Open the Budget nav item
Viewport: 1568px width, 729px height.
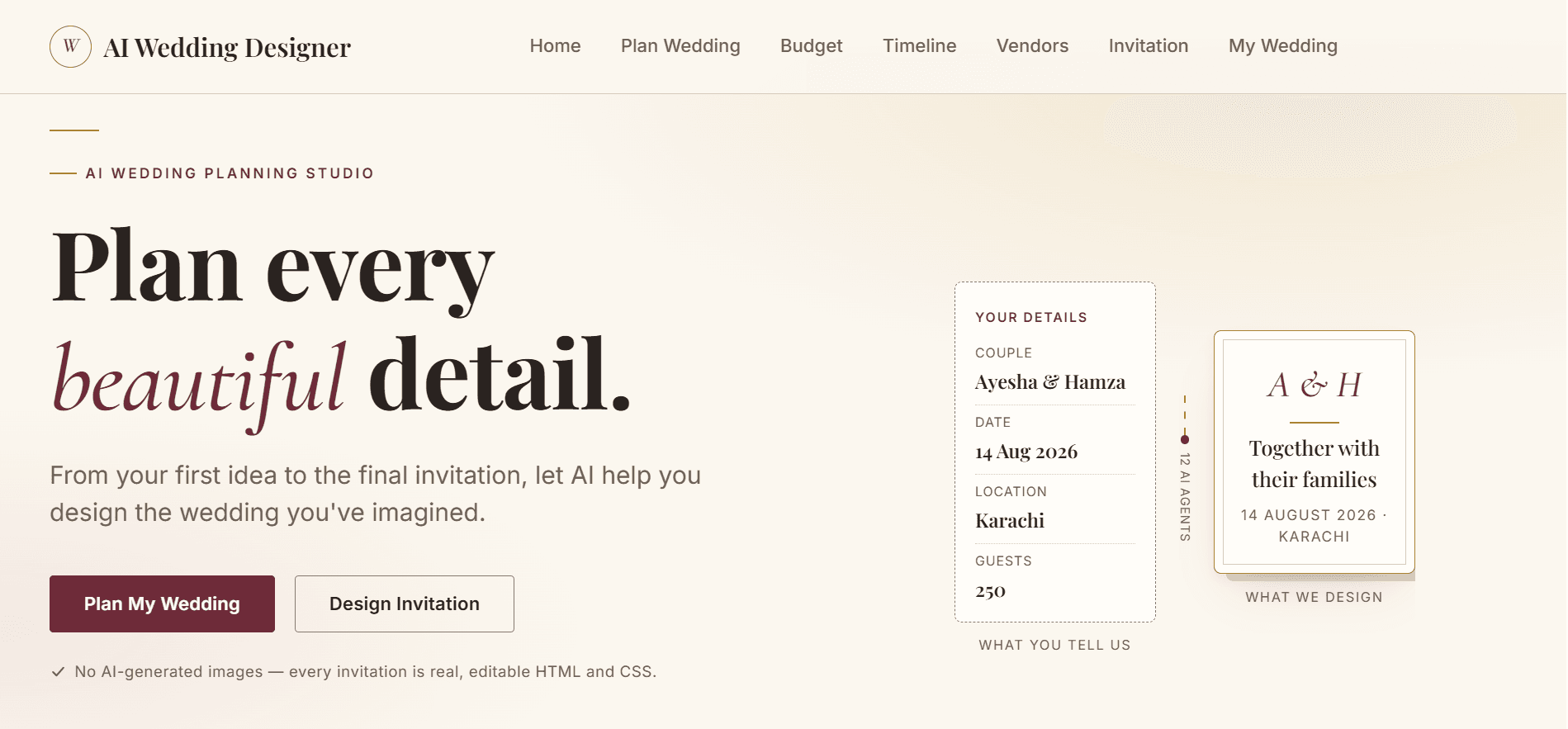coord(812,46)
